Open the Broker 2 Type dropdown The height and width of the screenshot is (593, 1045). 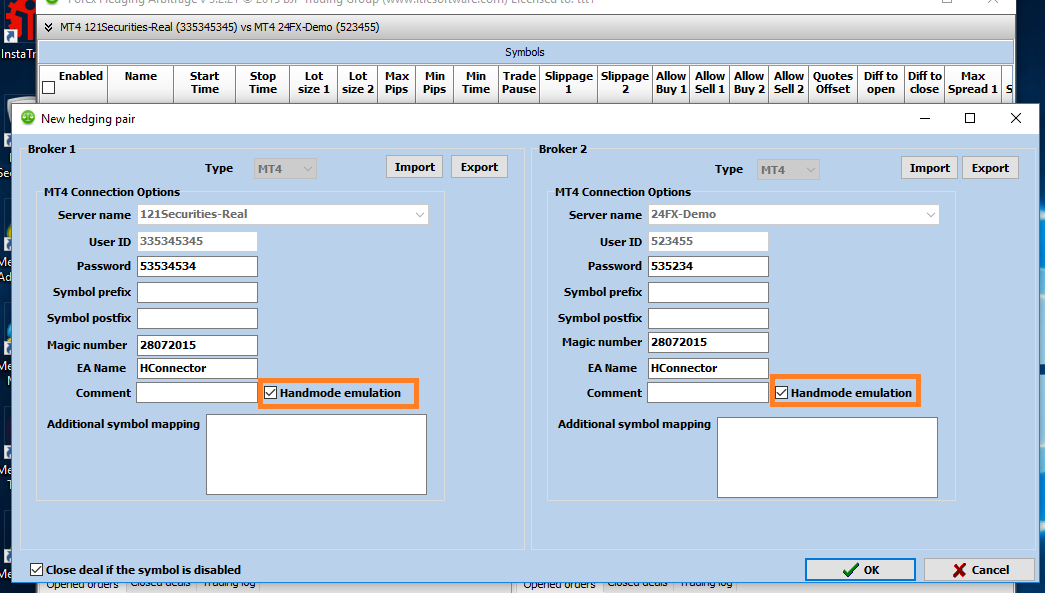click(x=809, y=169)
